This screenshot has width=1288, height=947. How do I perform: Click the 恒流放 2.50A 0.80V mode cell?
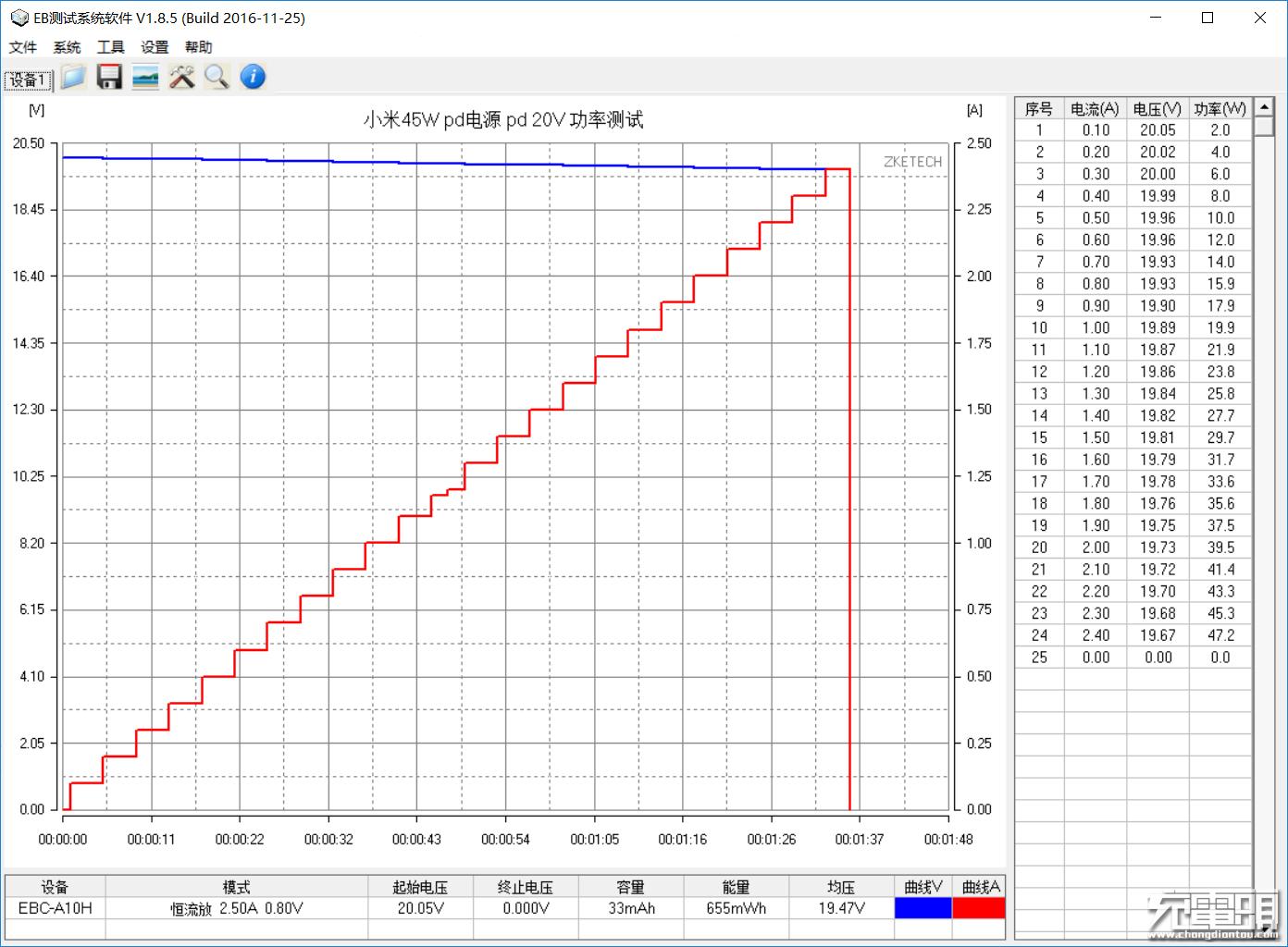236,908
